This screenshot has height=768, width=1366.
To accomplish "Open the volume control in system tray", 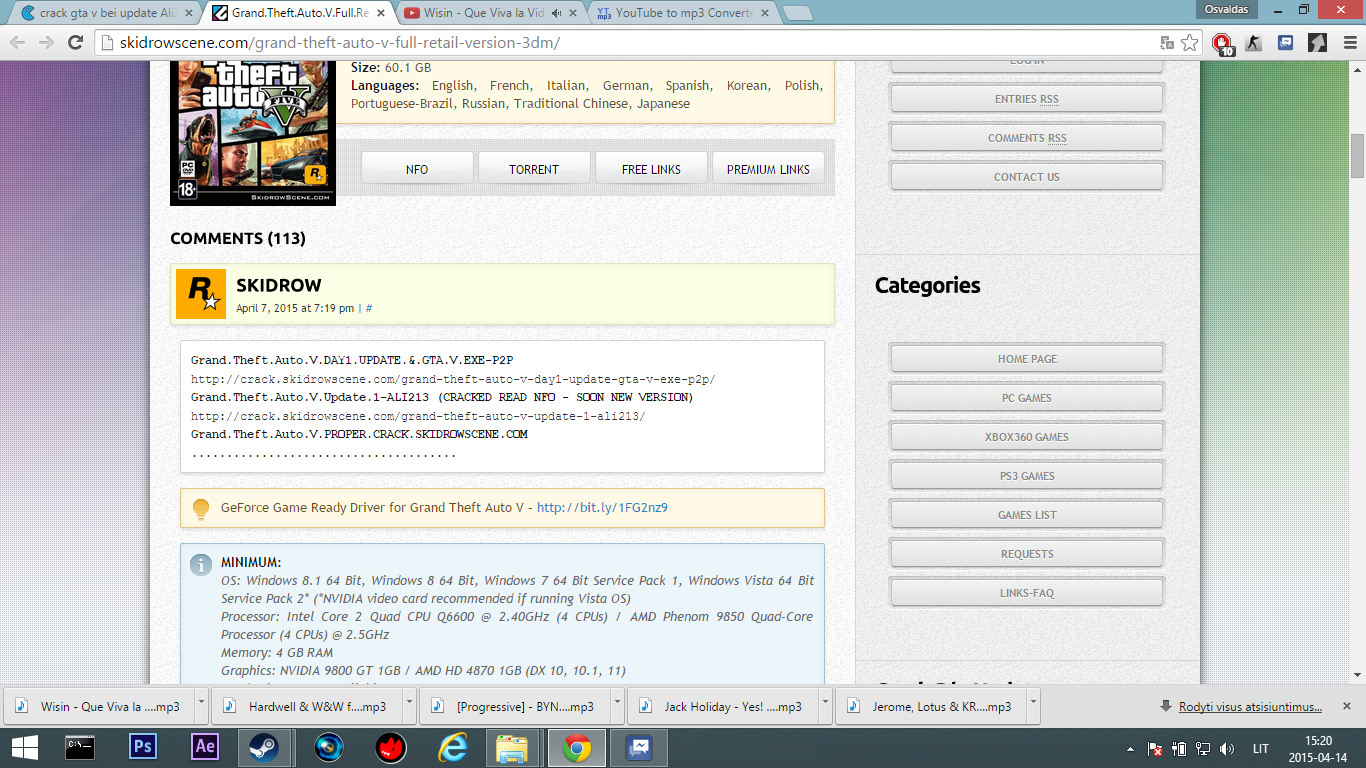I will coord(1227,748).
